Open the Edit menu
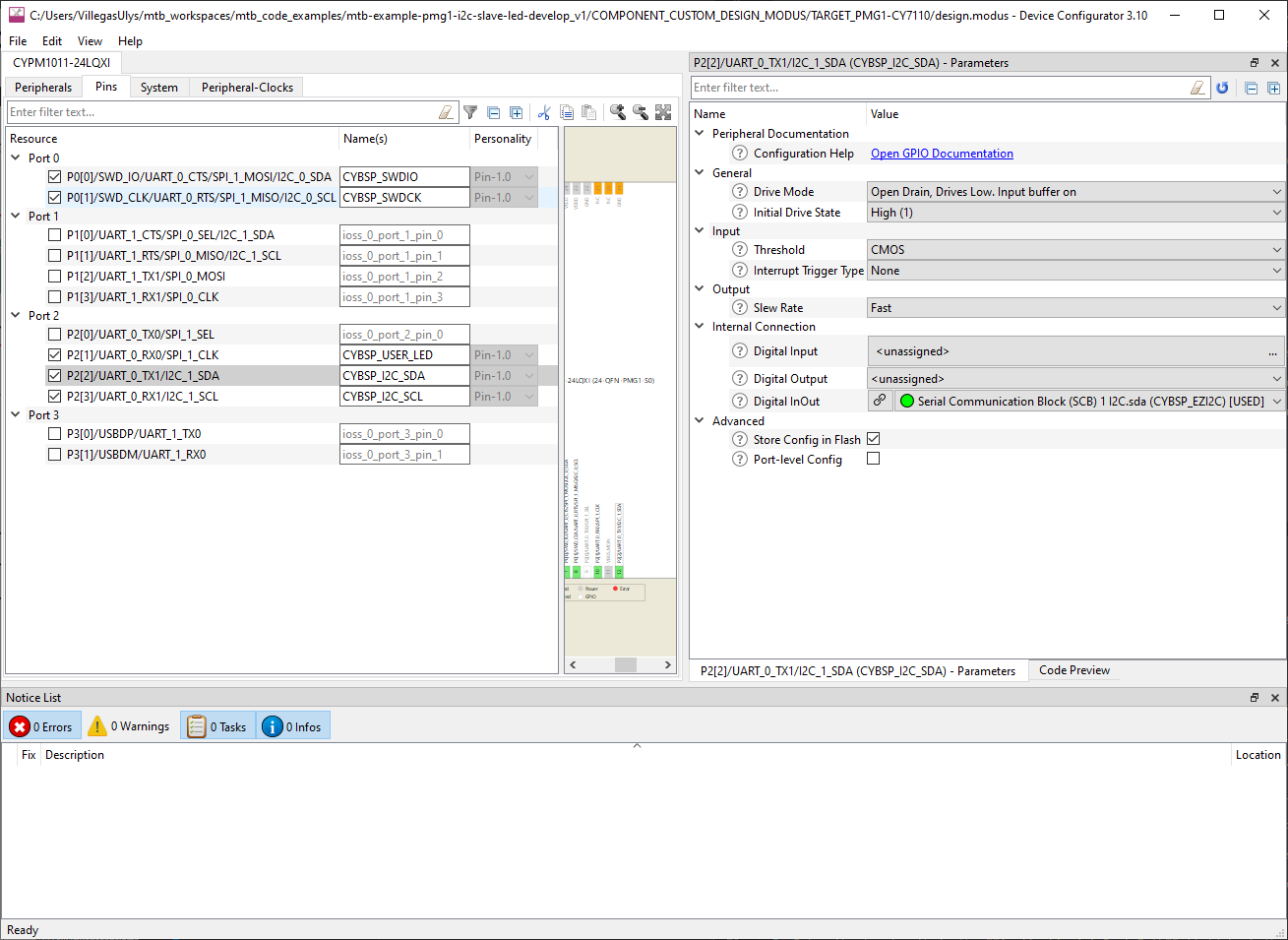The height and width of the screenshot is (940, 1288). [52, 41]
